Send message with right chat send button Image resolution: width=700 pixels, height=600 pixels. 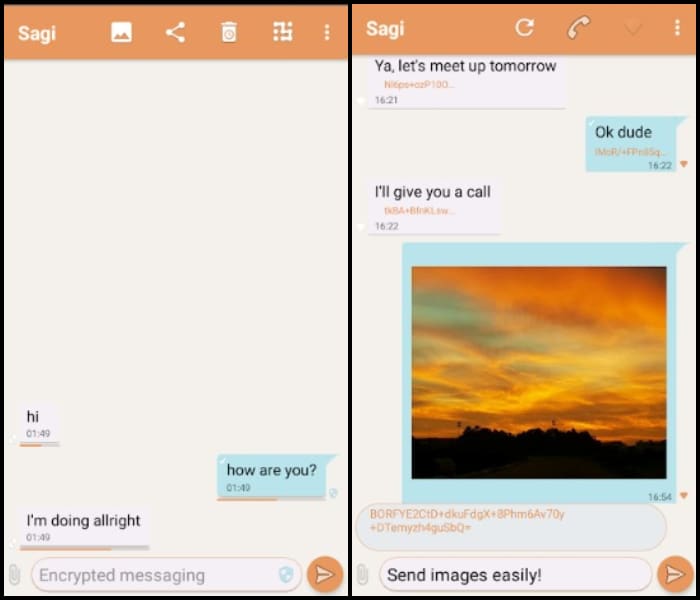[675, 574]
